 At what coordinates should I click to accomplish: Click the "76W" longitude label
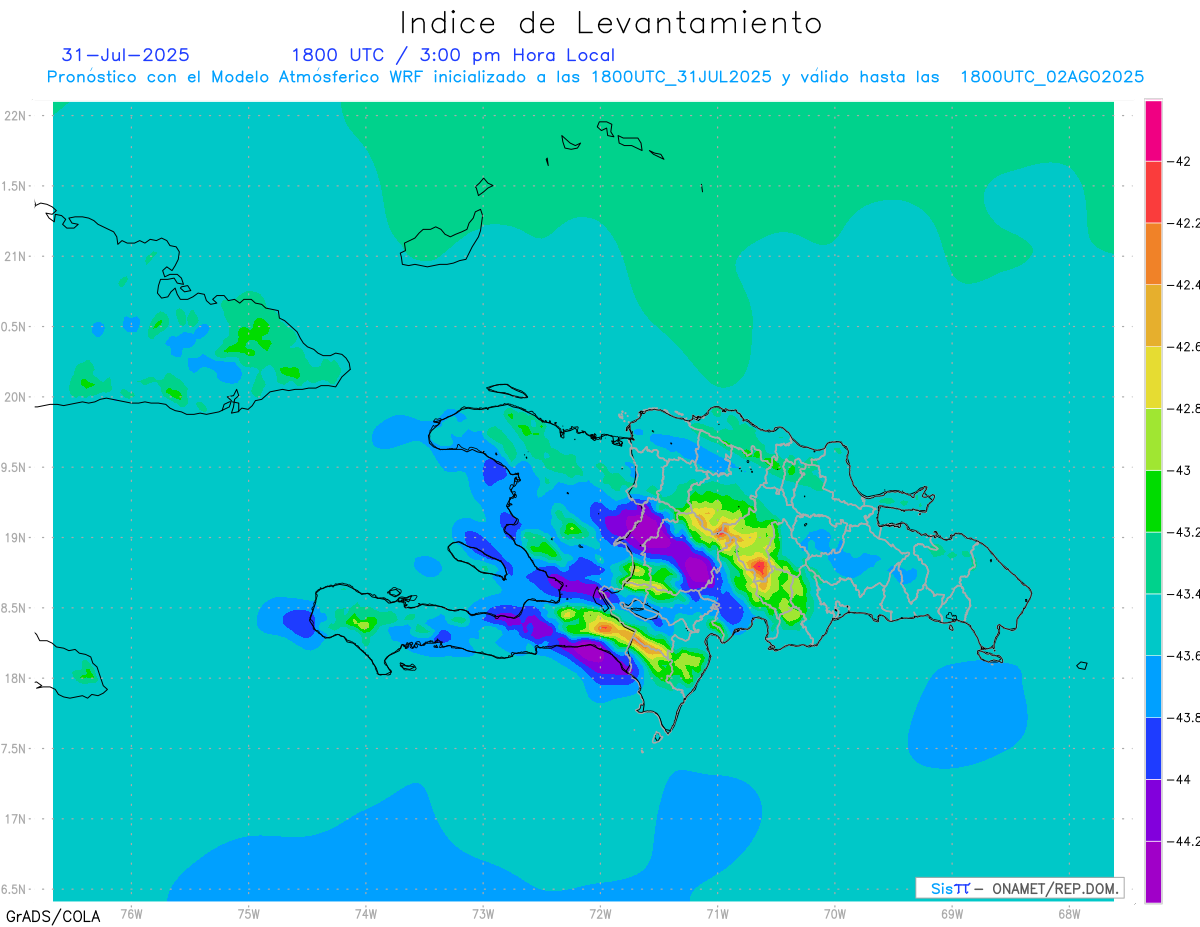pos(131,913)
